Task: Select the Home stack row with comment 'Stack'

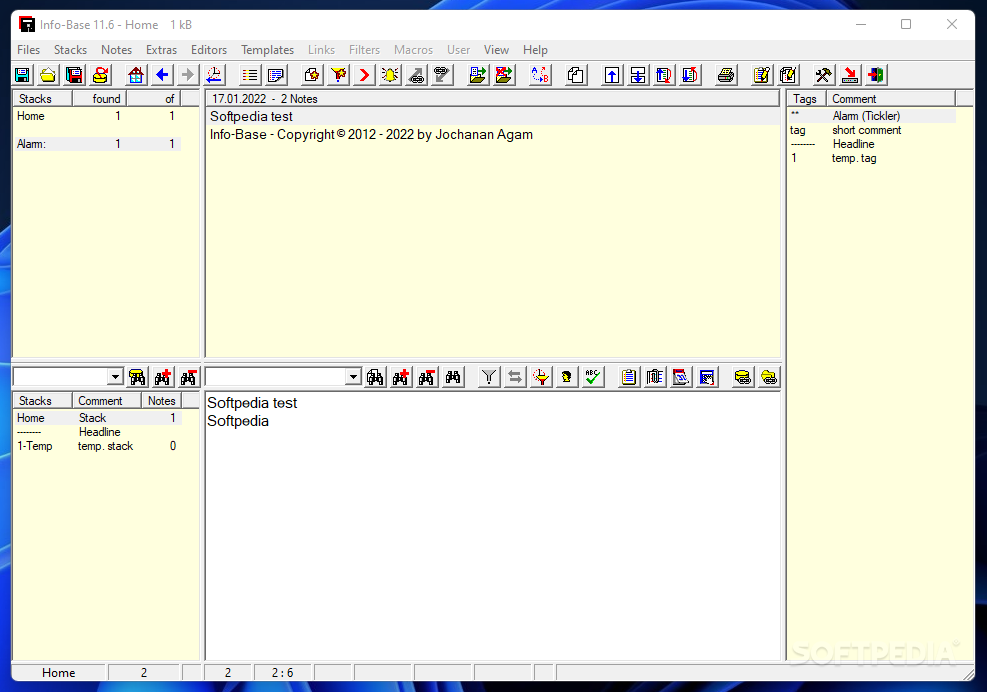Action: tap(97, 418)
